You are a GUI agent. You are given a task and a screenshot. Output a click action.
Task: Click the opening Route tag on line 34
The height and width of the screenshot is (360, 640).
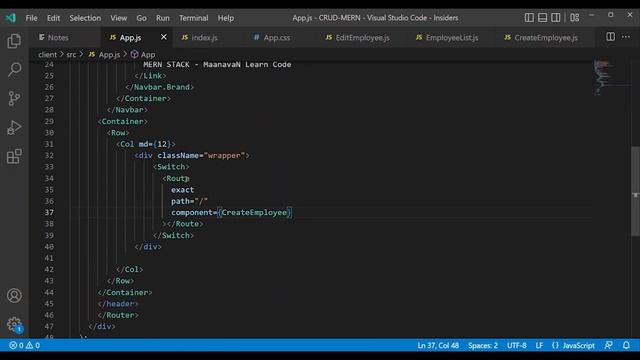tap(176, 178)
